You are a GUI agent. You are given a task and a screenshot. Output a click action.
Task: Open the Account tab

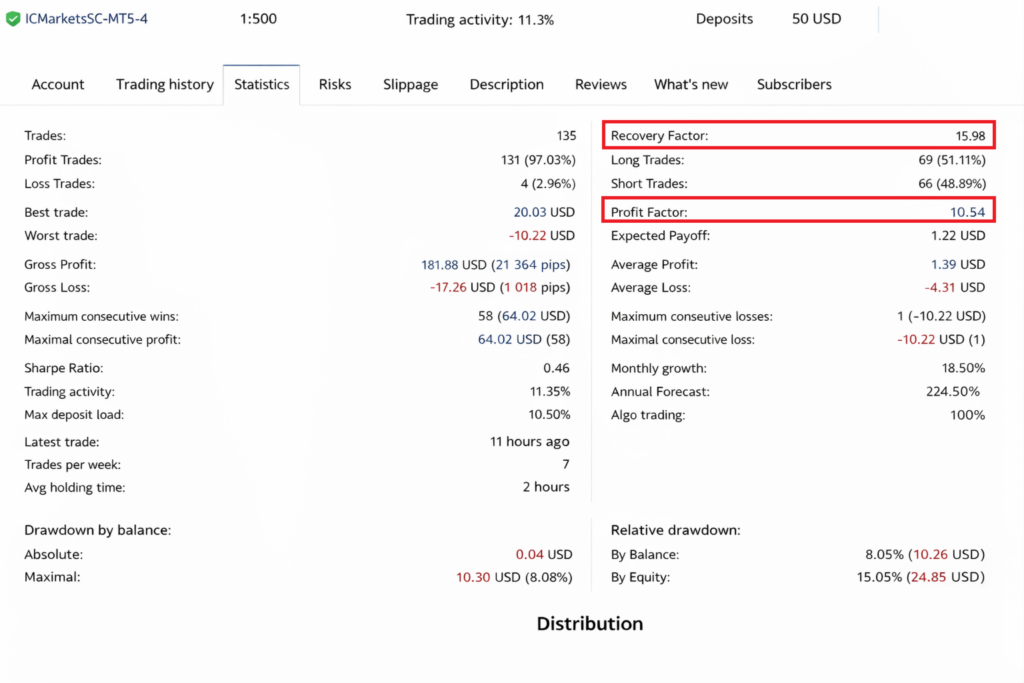[x=57, y=84]
